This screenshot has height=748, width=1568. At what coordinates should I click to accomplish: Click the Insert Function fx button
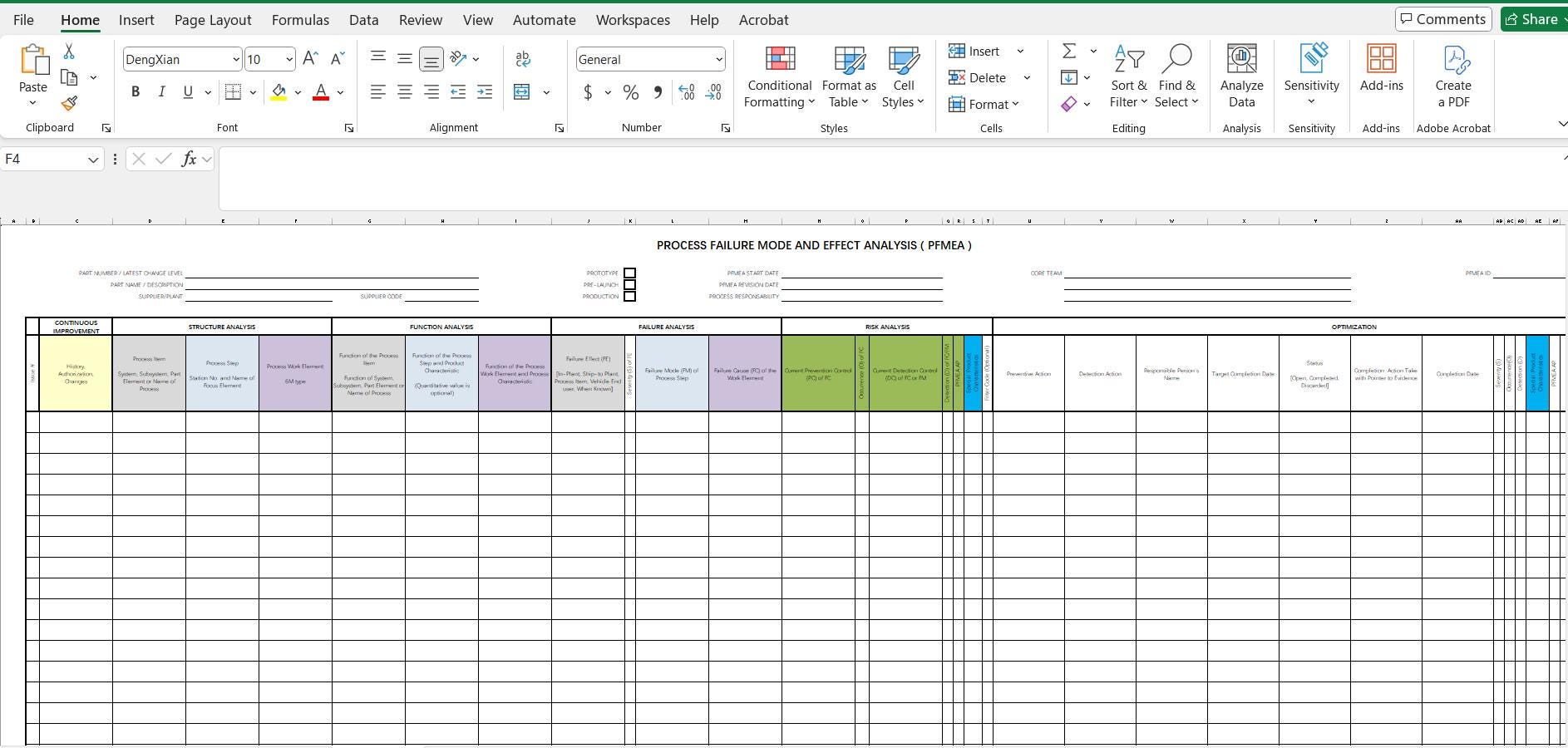coord(189,159)
